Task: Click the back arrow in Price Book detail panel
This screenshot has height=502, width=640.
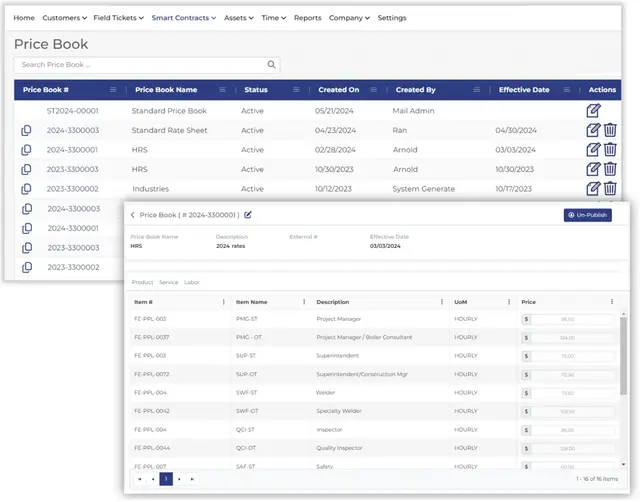Action: [x=133, y=215]
